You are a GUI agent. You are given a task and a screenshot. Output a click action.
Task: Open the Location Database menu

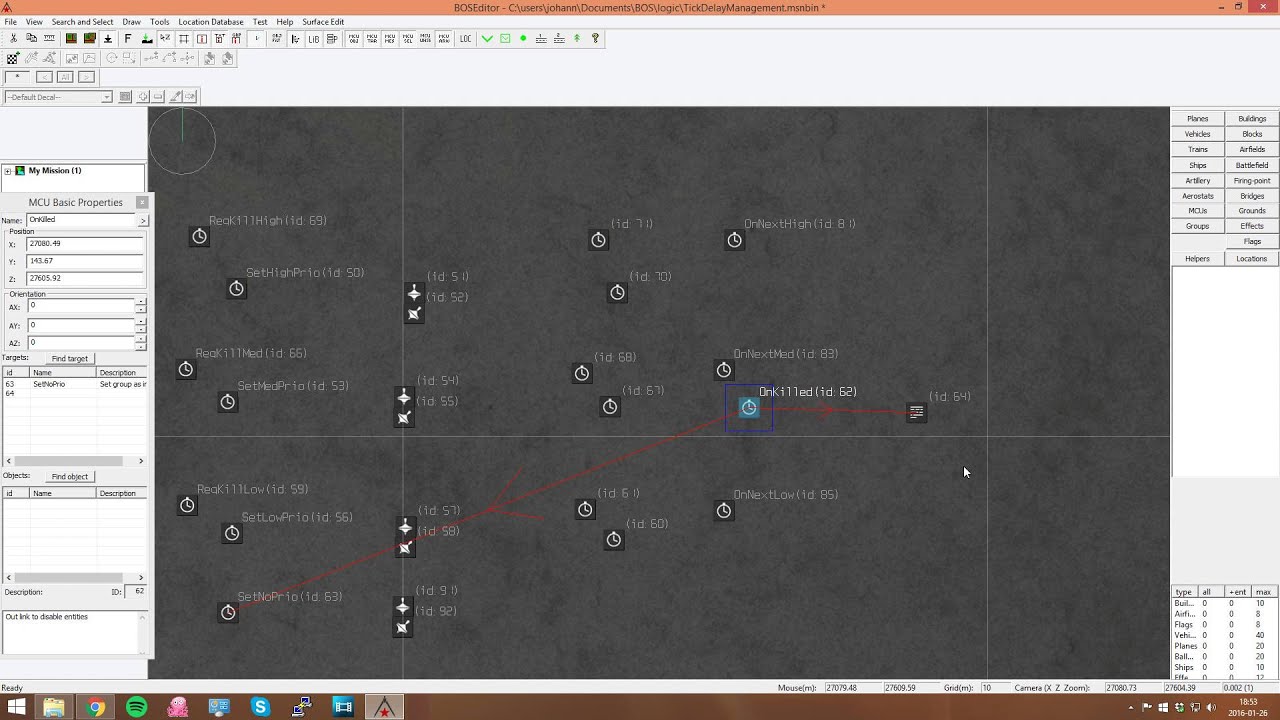click(210, 22)
